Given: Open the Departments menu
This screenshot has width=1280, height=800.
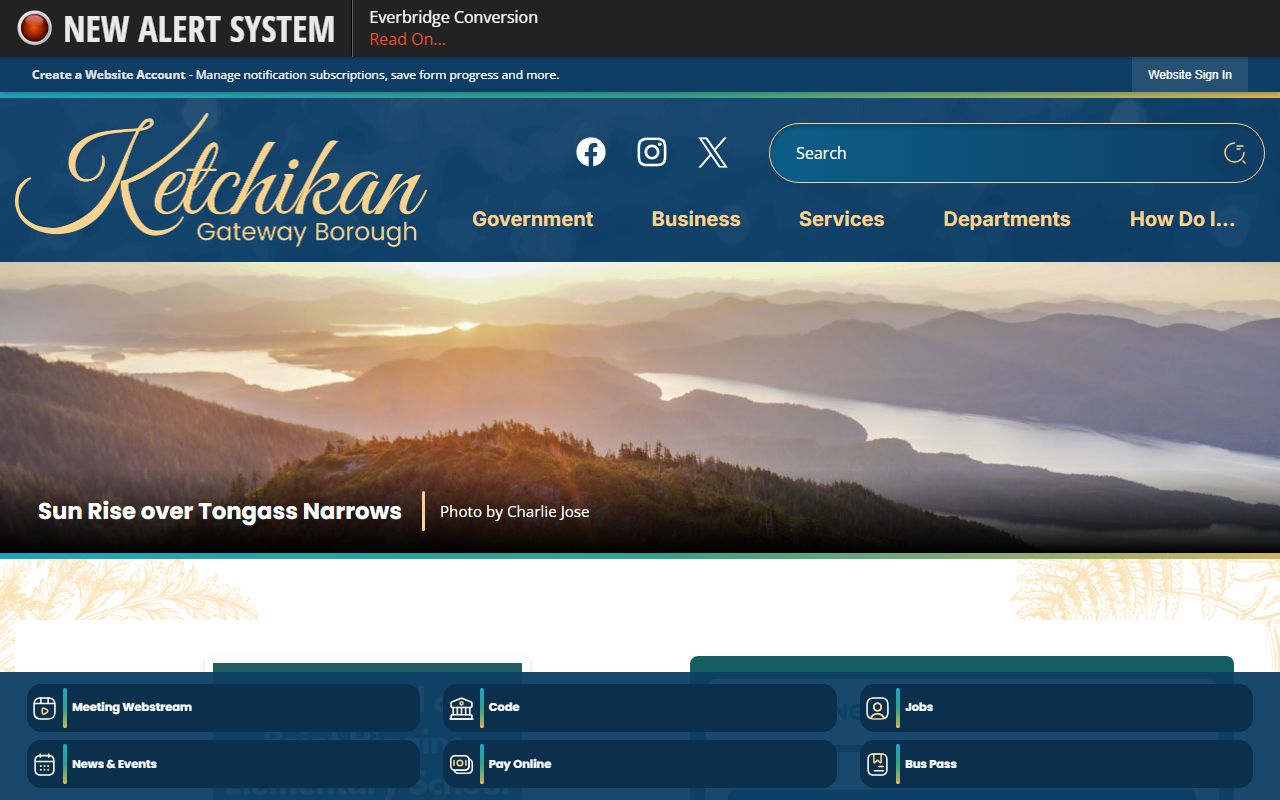Looking at the screenshot, I should click(1007, 219).
